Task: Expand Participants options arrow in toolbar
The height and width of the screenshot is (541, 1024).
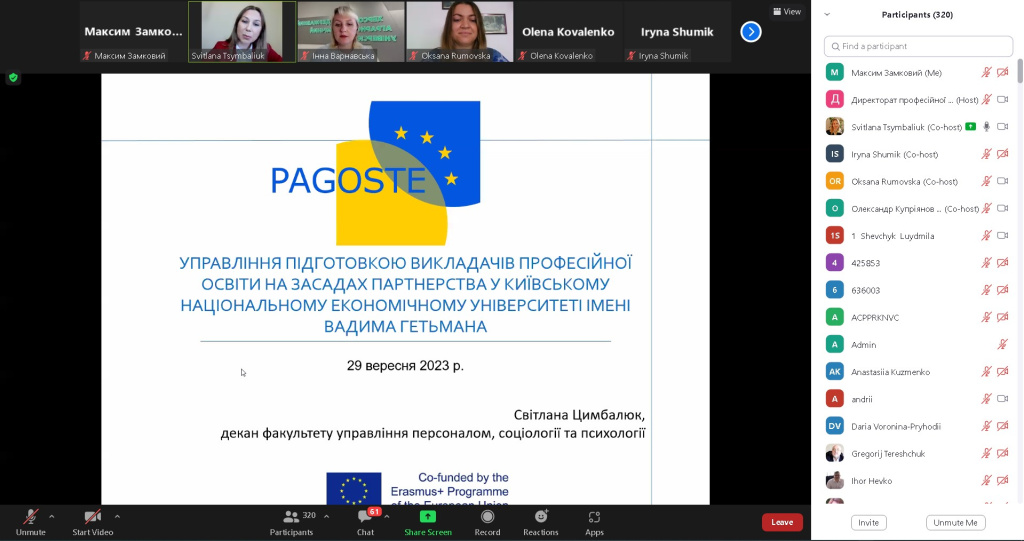Action: point(327,516)
